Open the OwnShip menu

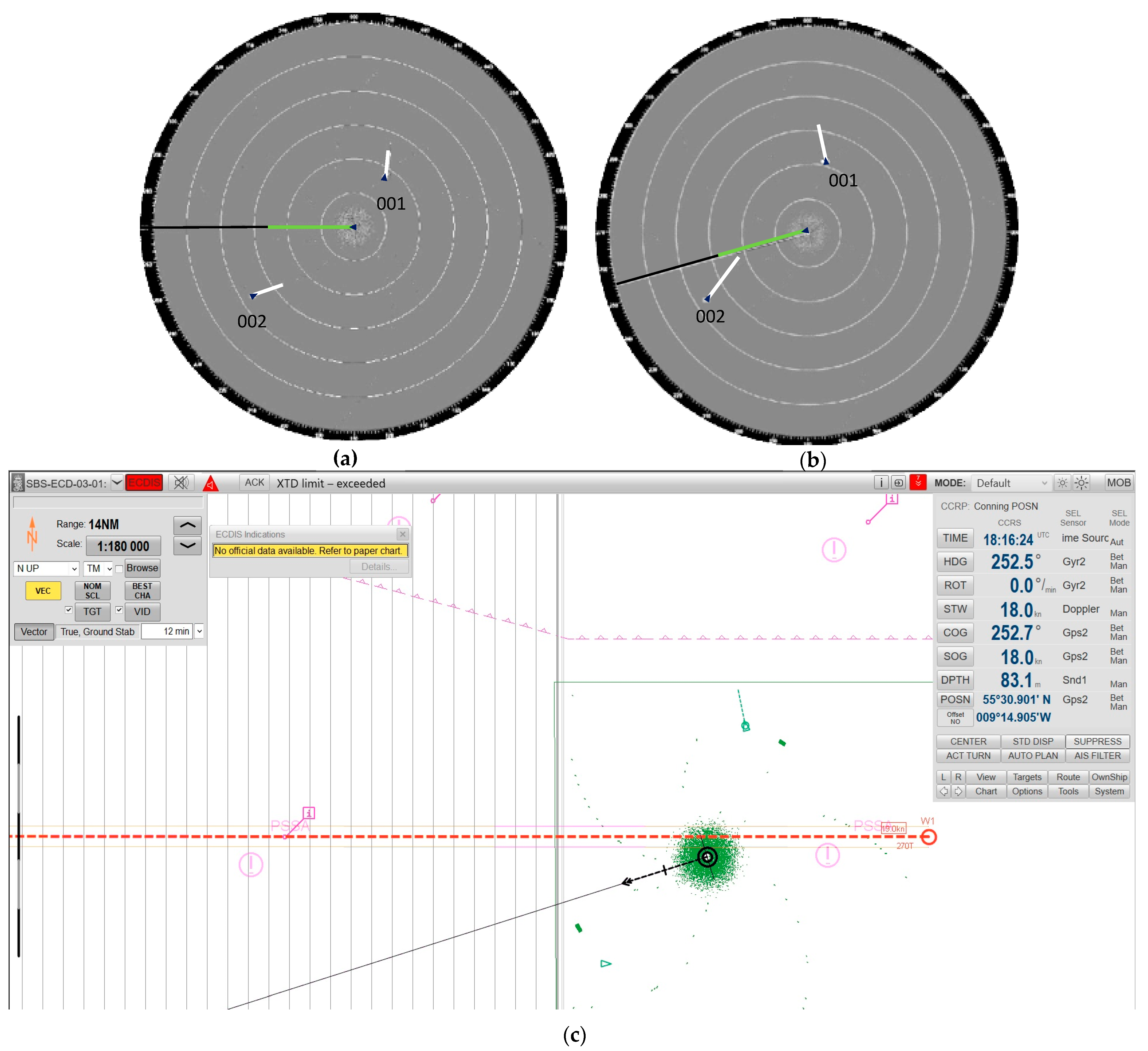pyautogui.click(x=1109, y=777)
